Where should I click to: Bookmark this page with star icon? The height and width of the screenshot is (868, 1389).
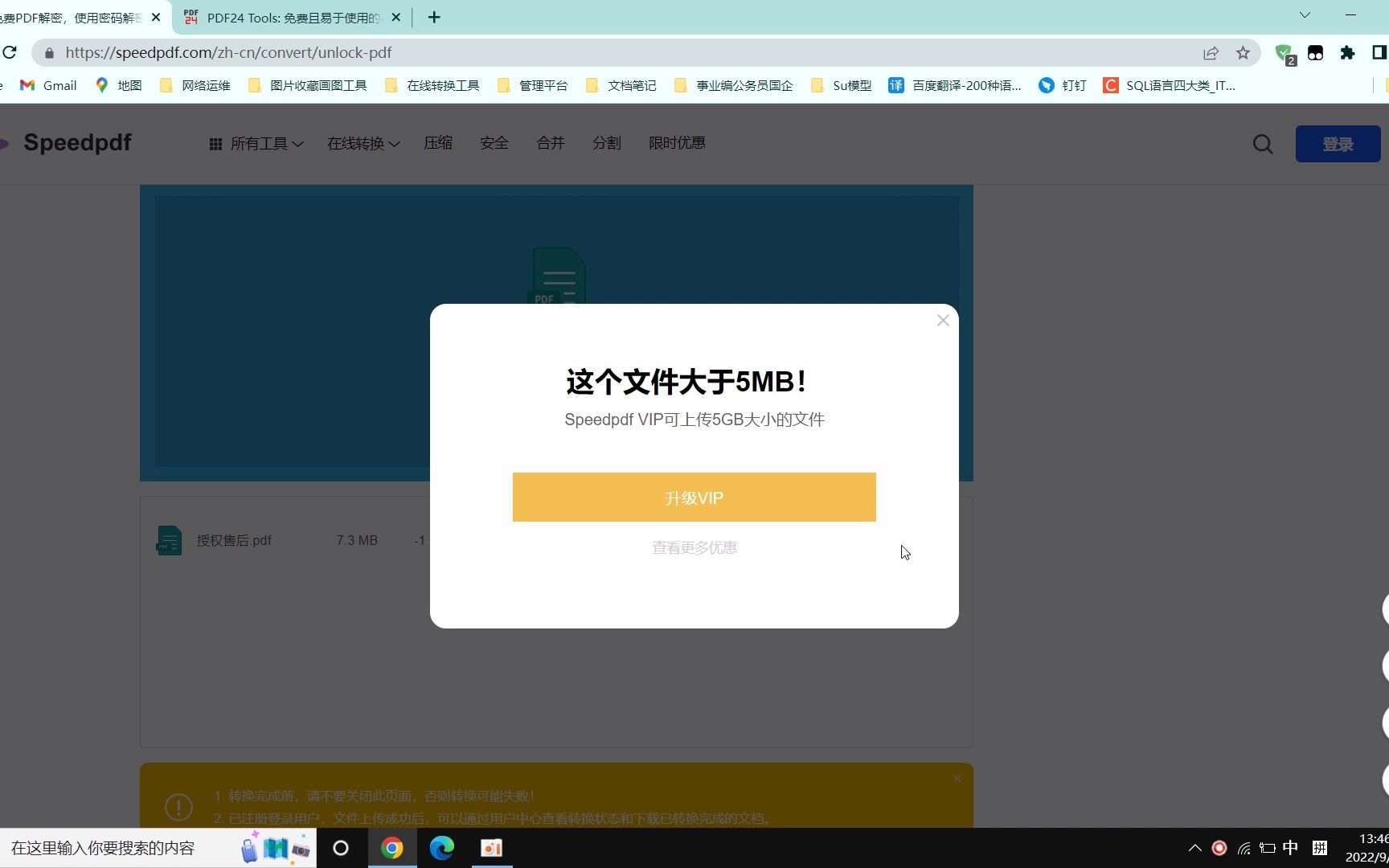point(1243,53)
